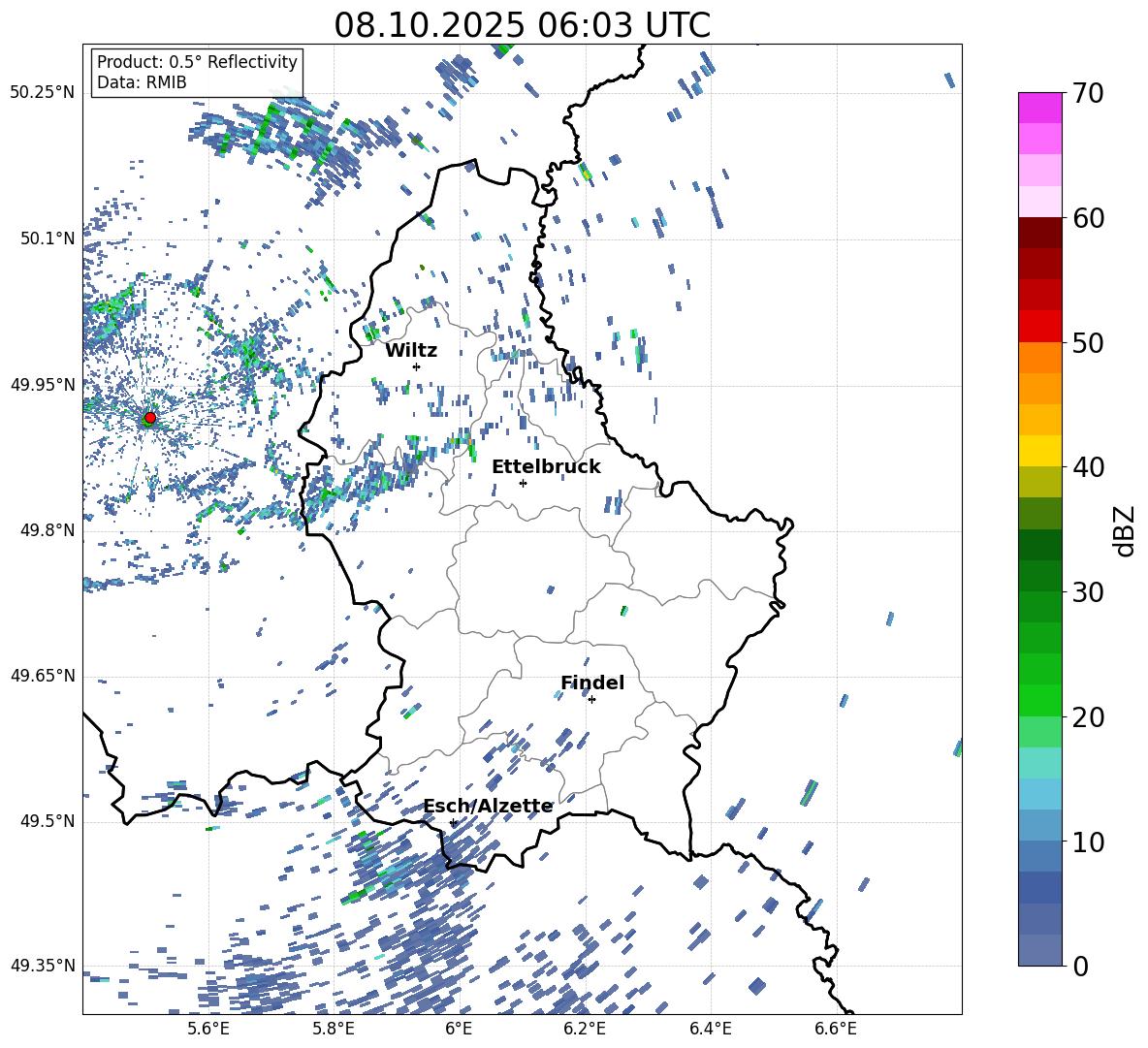The width and height of the screenshot is (1148, 1048).
Task: Click the Data: RMIB text
Action: click(142, 82)
